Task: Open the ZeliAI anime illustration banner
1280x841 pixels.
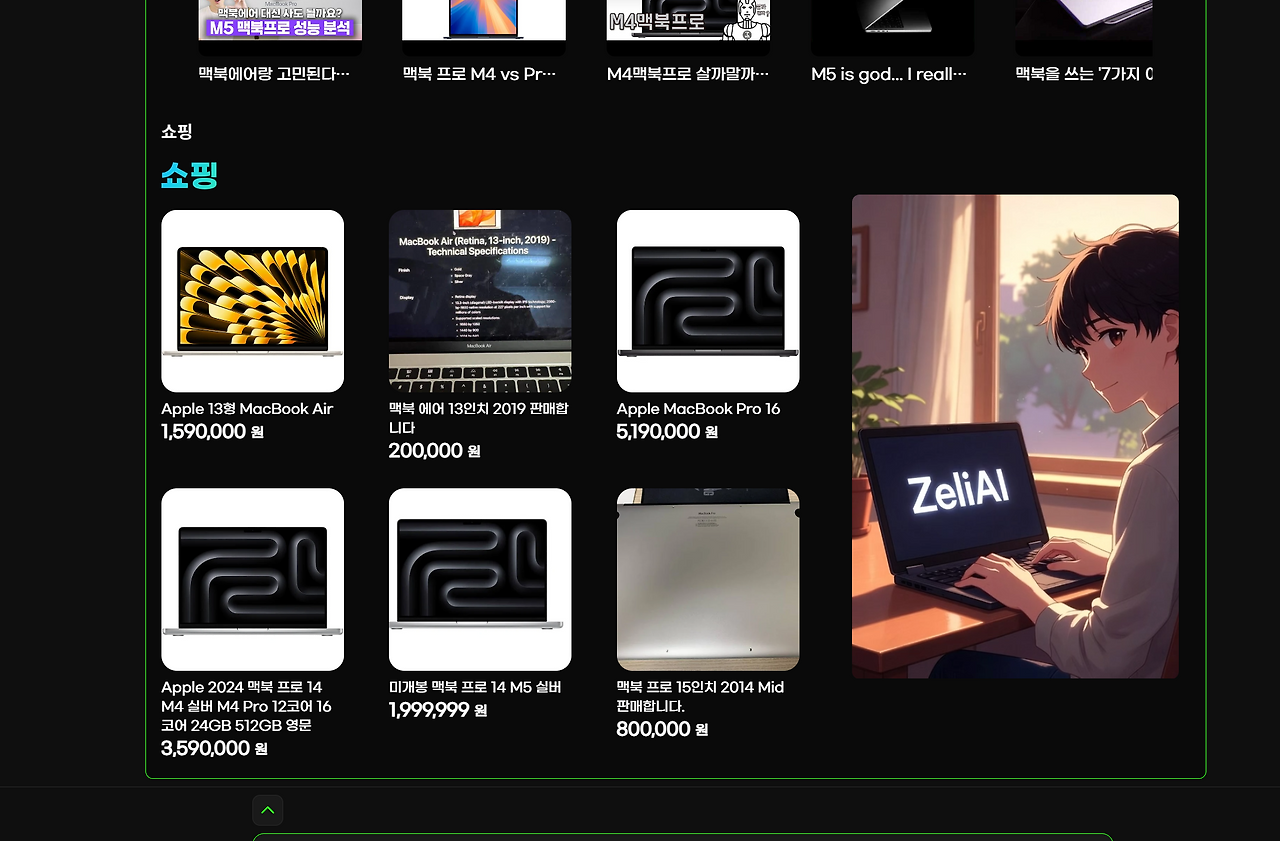Action: coord(1015,437)
